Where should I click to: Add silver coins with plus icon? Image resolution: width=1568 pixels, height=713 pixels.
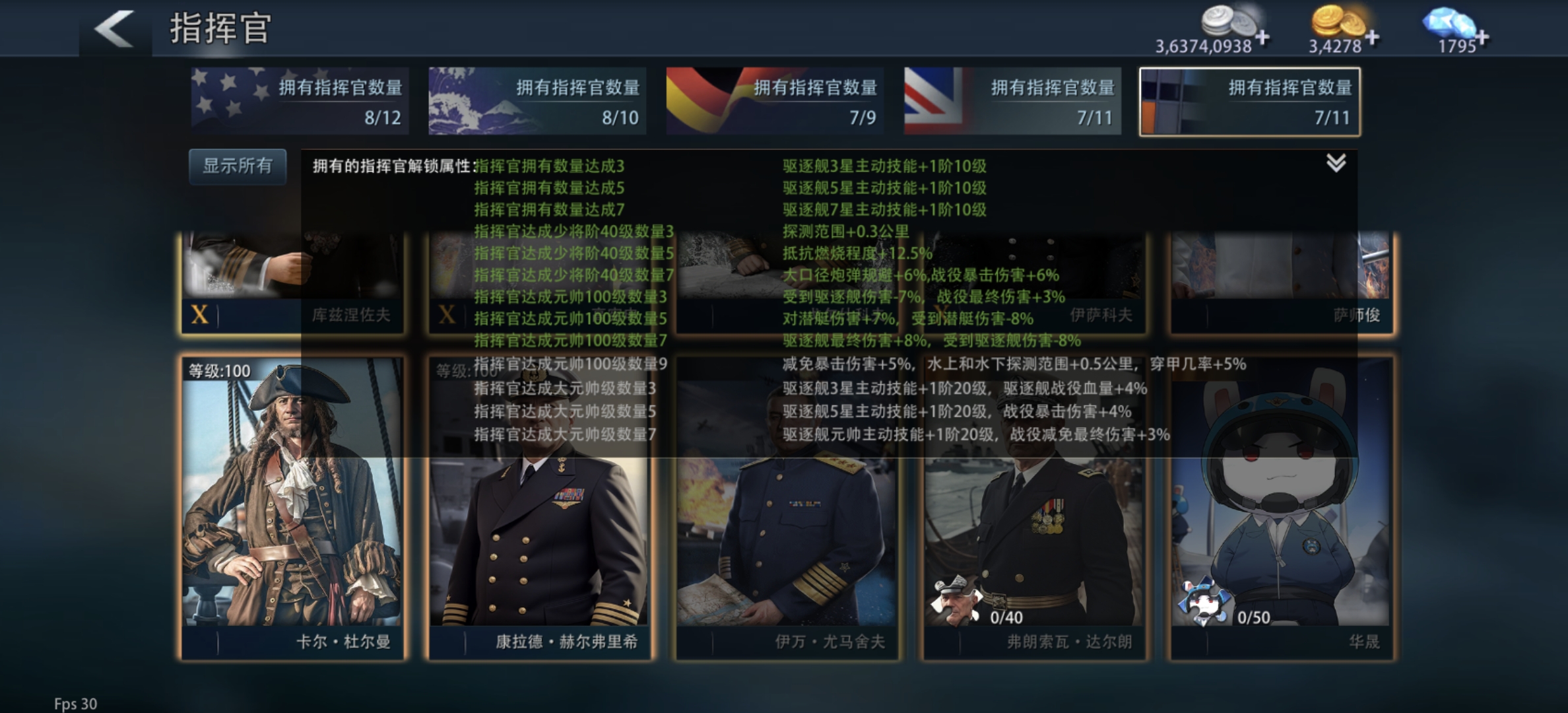1263,37
